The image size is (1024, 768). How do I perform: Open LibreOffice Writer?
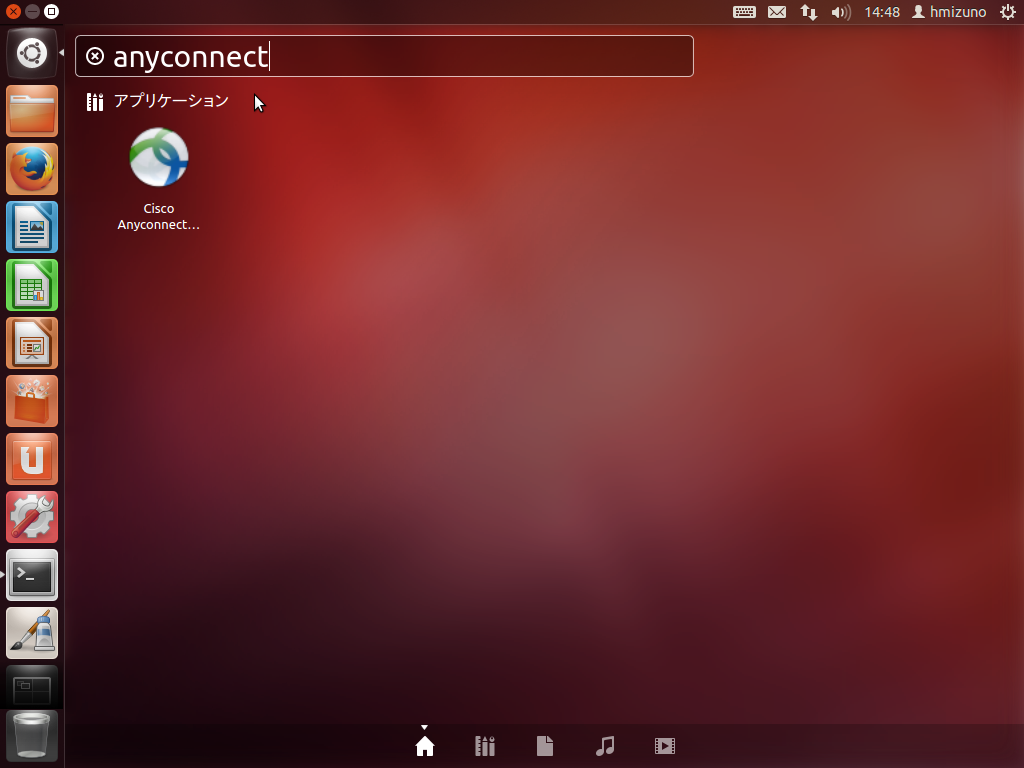(32, 227)
